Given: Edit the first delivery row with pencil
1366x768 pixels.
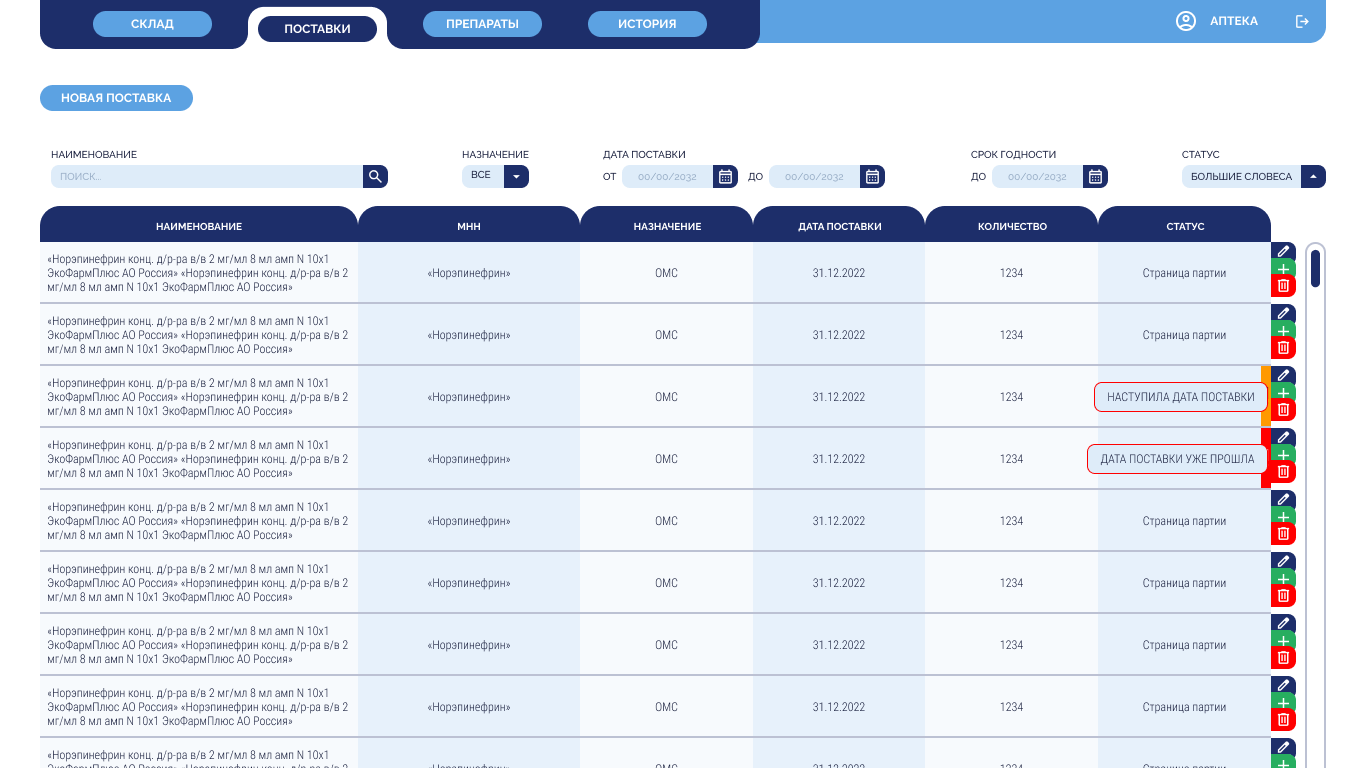Looking at the screenshot, I should tap(1283, 251).
